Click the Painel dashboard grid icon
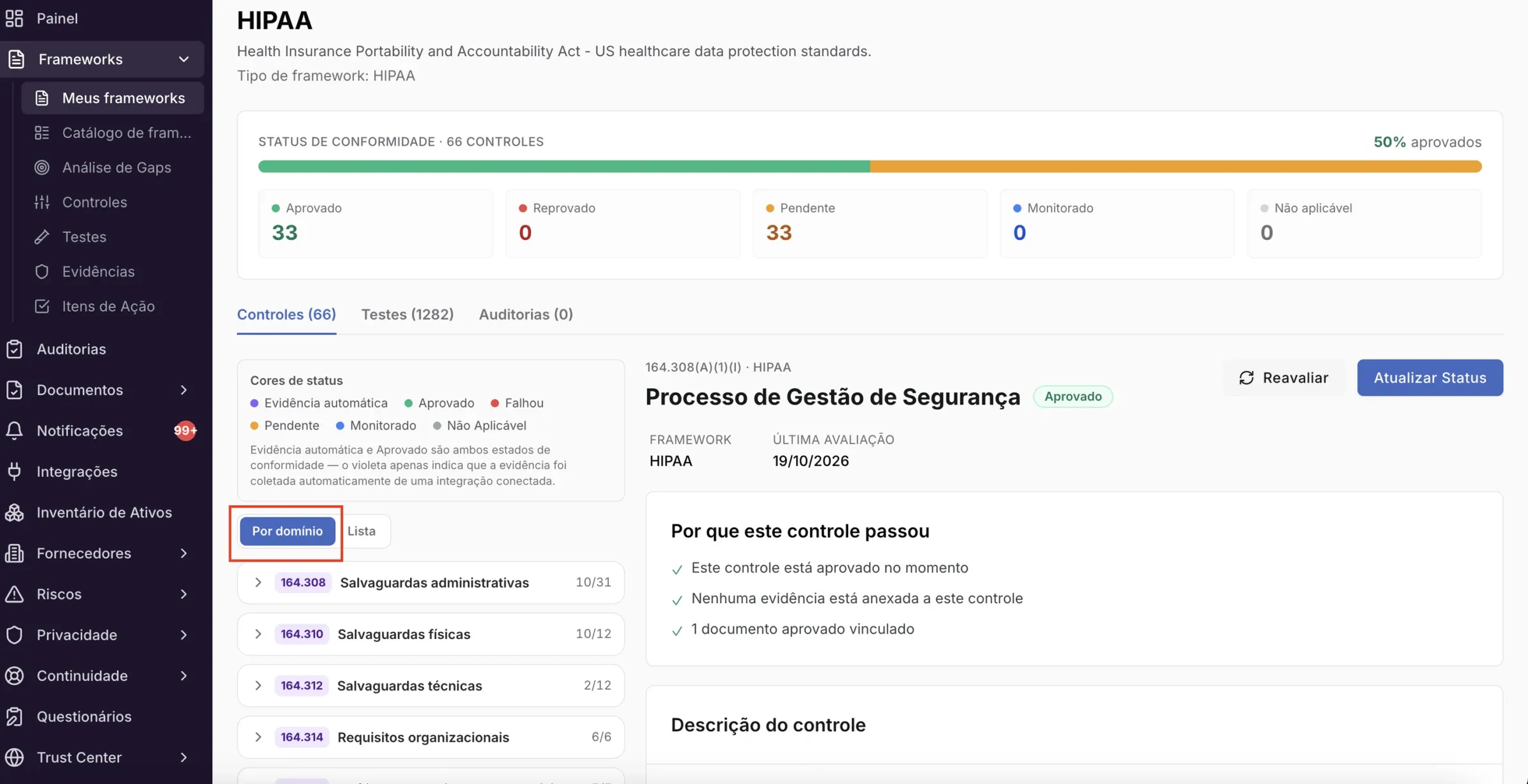Image resolution: width=1528 pixels, height=784 pixels. (15, 18)
